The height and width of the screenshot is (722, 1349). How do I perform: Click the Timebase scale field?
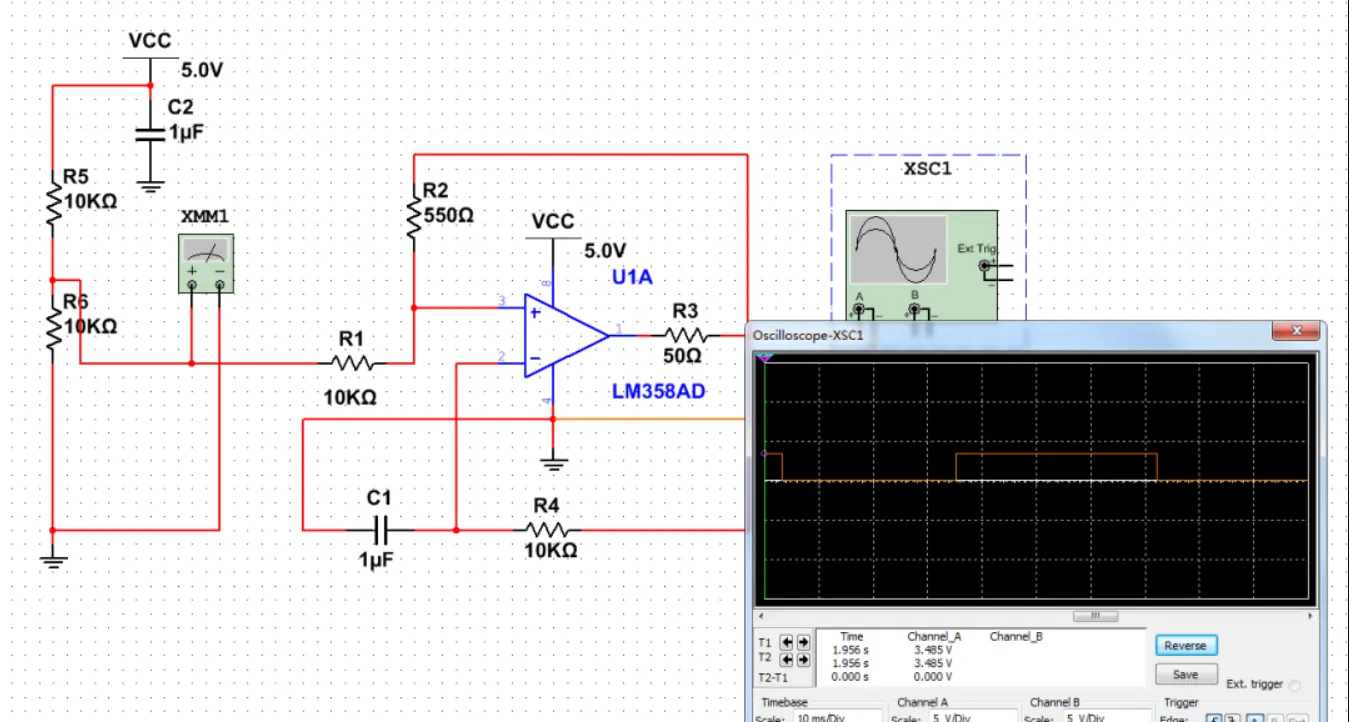[x=838, y=717]
